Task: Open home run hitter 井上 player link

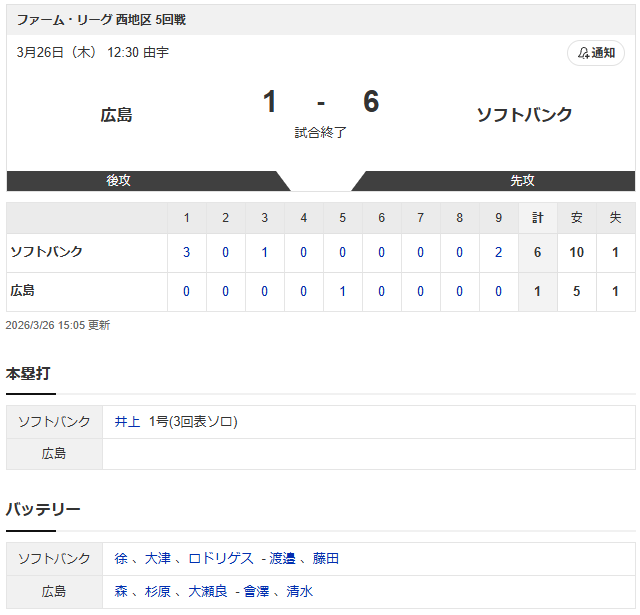Action: point(127,422)
